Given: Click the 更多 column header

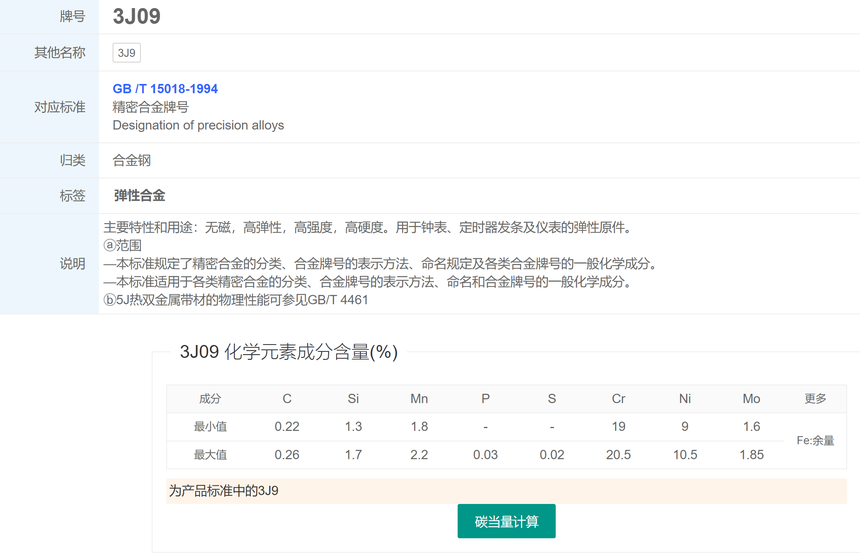Looking at the screenshot, I should [x=815, y=399].
